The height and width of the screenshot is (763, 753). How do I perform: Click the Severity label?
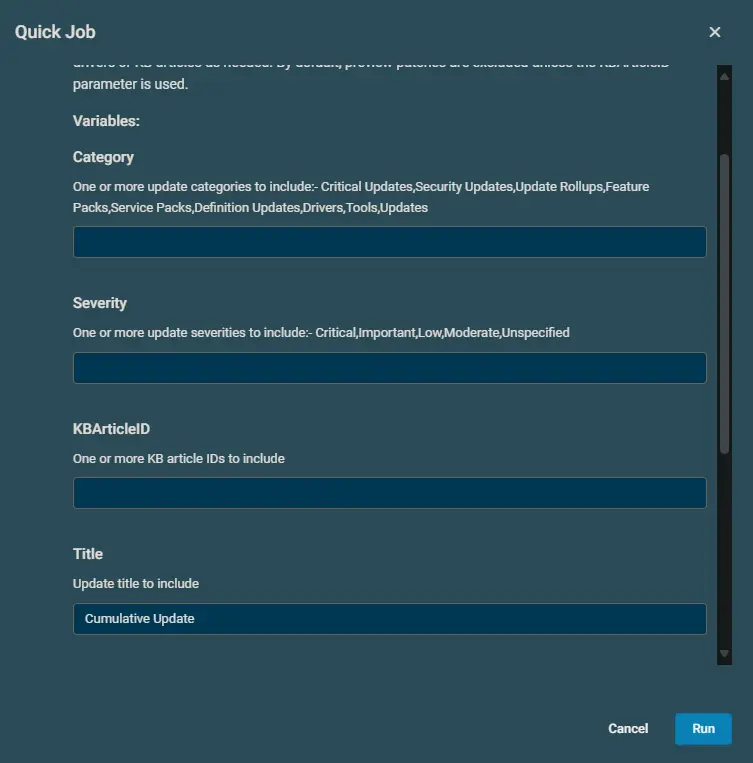click(100, 303)
